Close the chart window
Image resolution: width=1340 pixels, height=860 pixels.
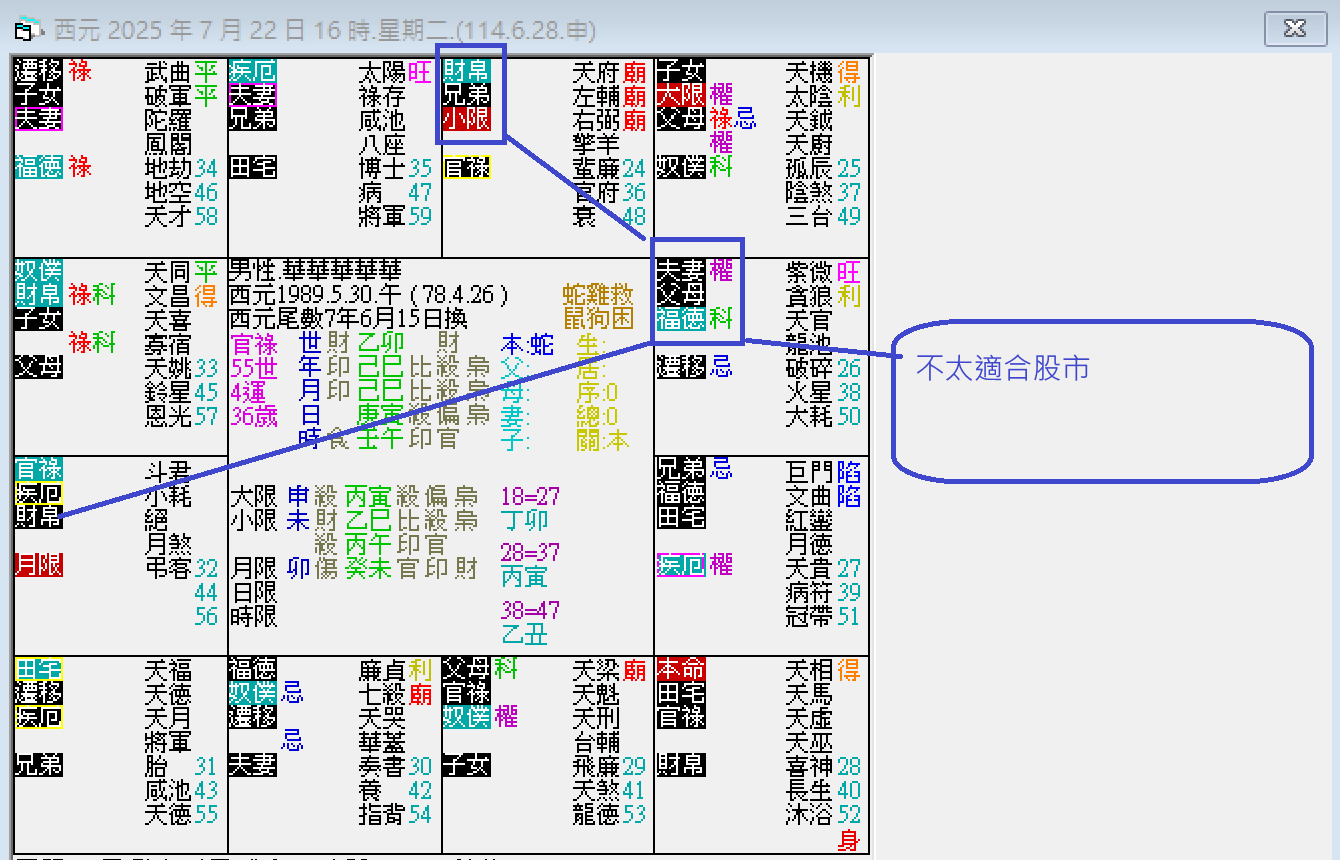pos(1295,29)
